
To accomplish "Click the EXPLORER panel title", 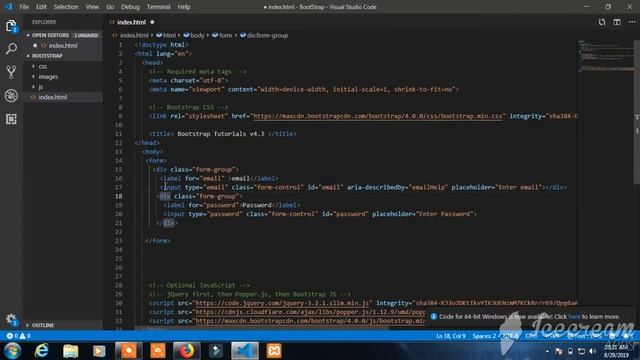I will tap(44, 22).
